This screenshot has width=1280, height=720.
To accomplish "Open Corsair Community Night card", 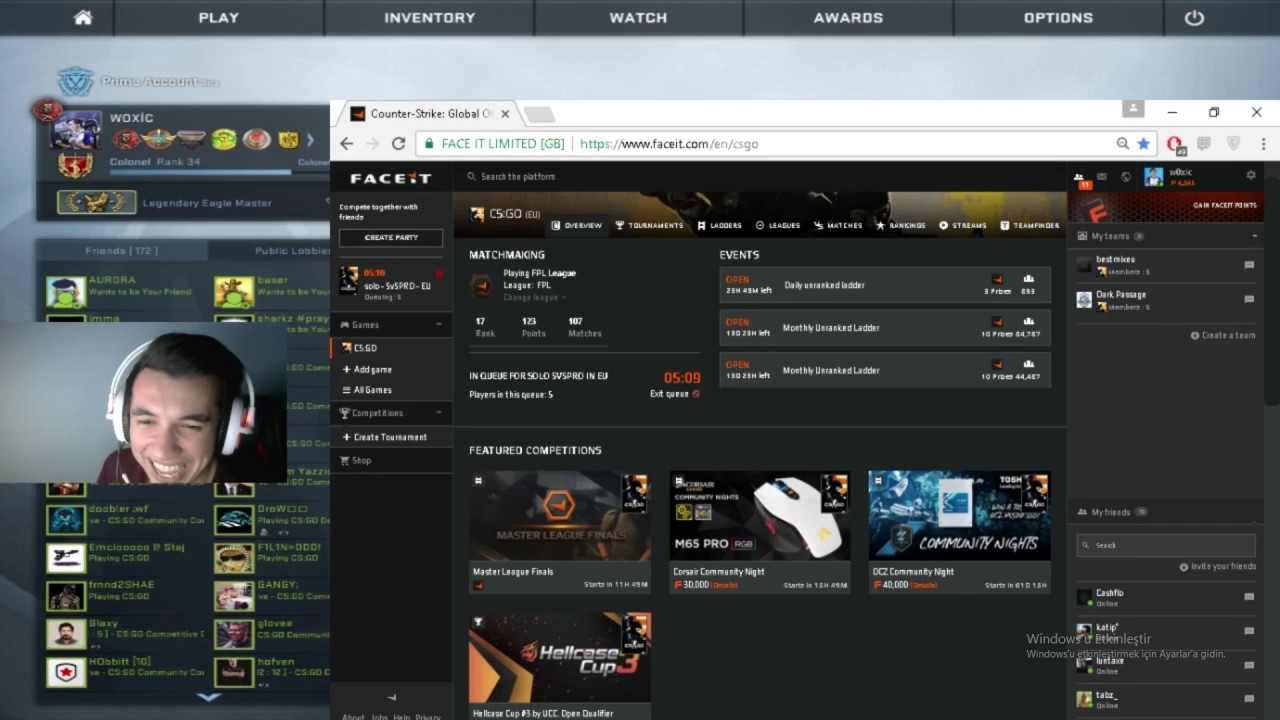I will click(759, 532).
